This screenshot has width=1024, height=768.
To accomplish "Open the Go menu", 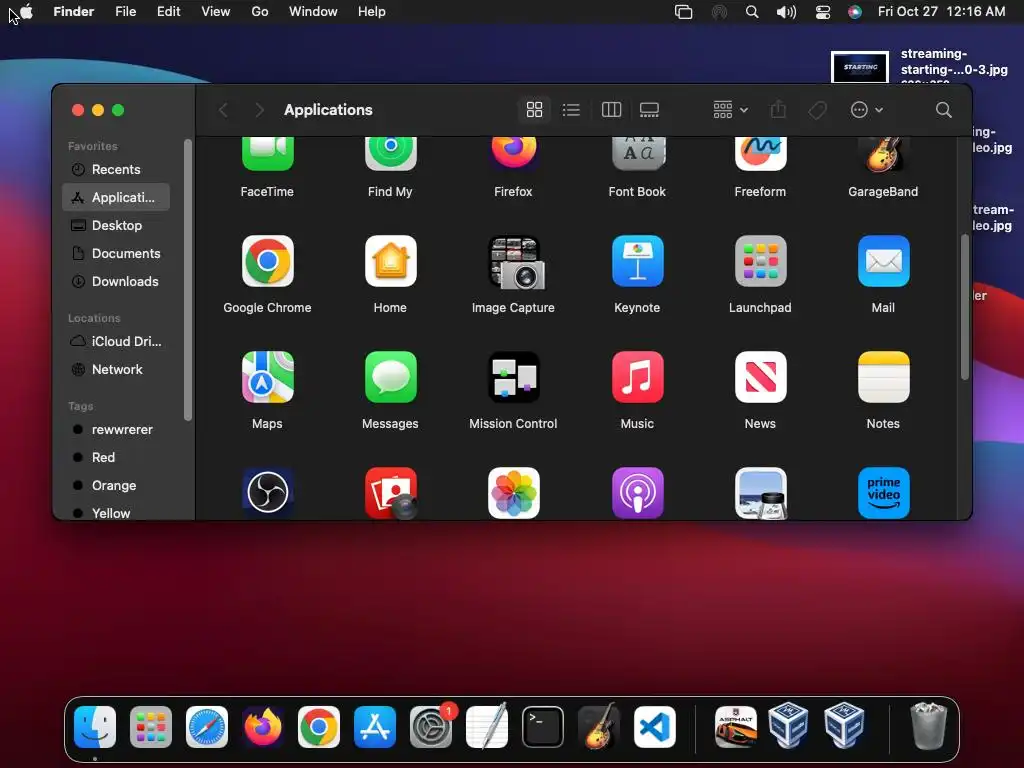I will [x=260, y=12].
